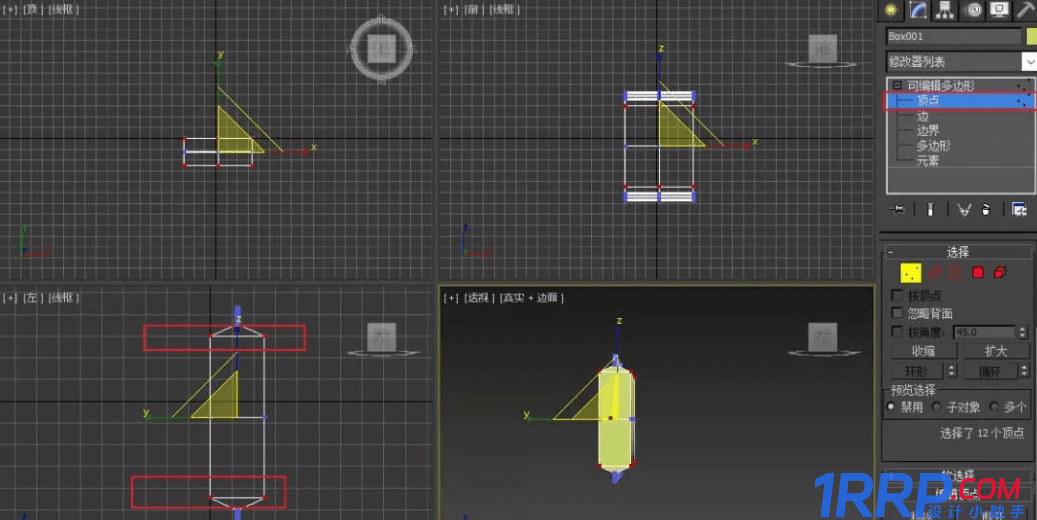
Task: Click the ViewCube in left viewport
Action: coord(382,338)
